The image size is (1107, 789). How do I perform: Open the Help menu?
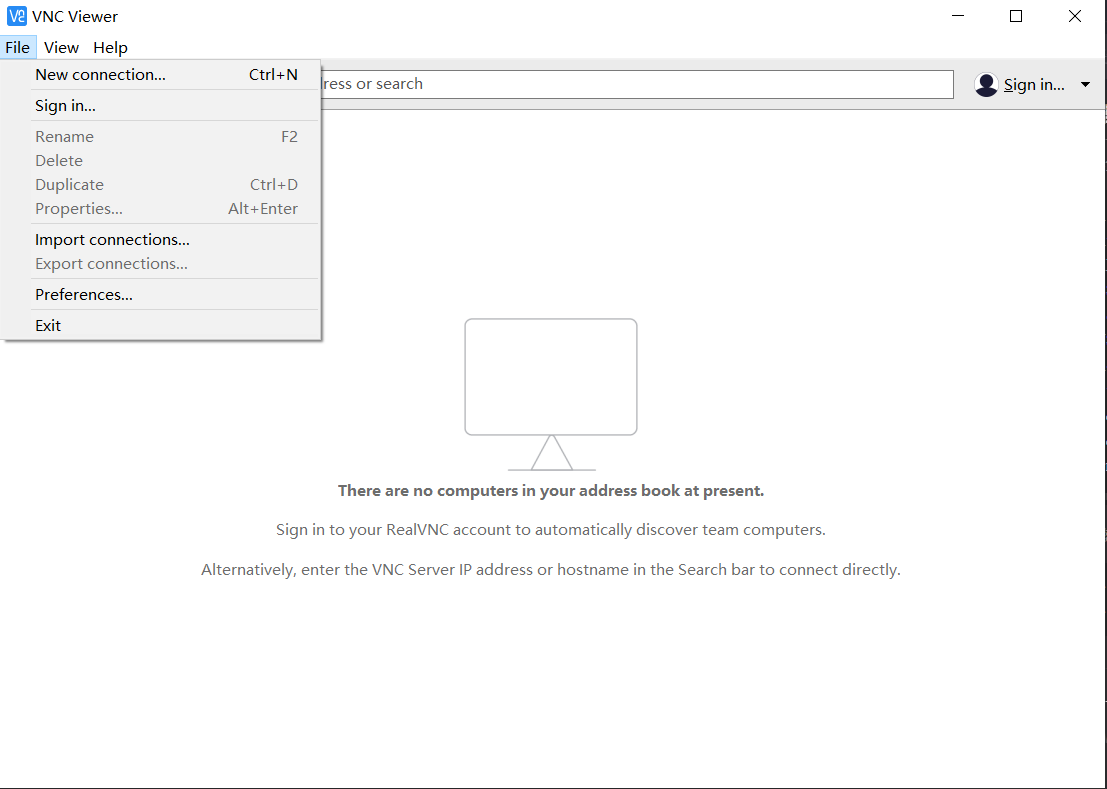pyautogui.click(x=110, y=48)
